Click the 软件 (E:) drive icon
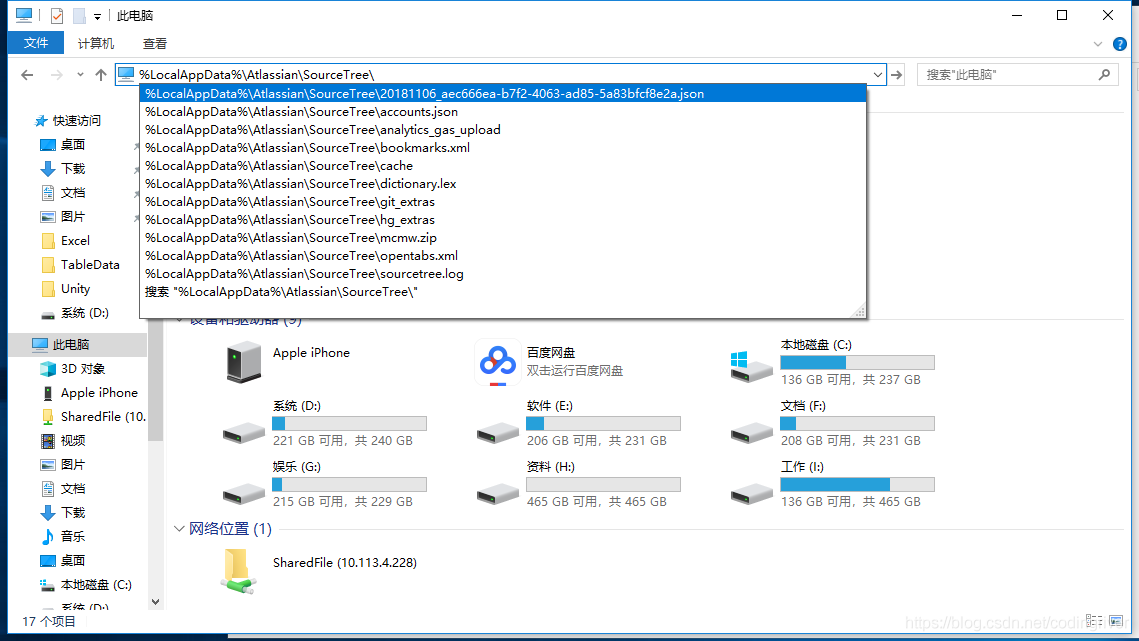 (x=498, y=433)
